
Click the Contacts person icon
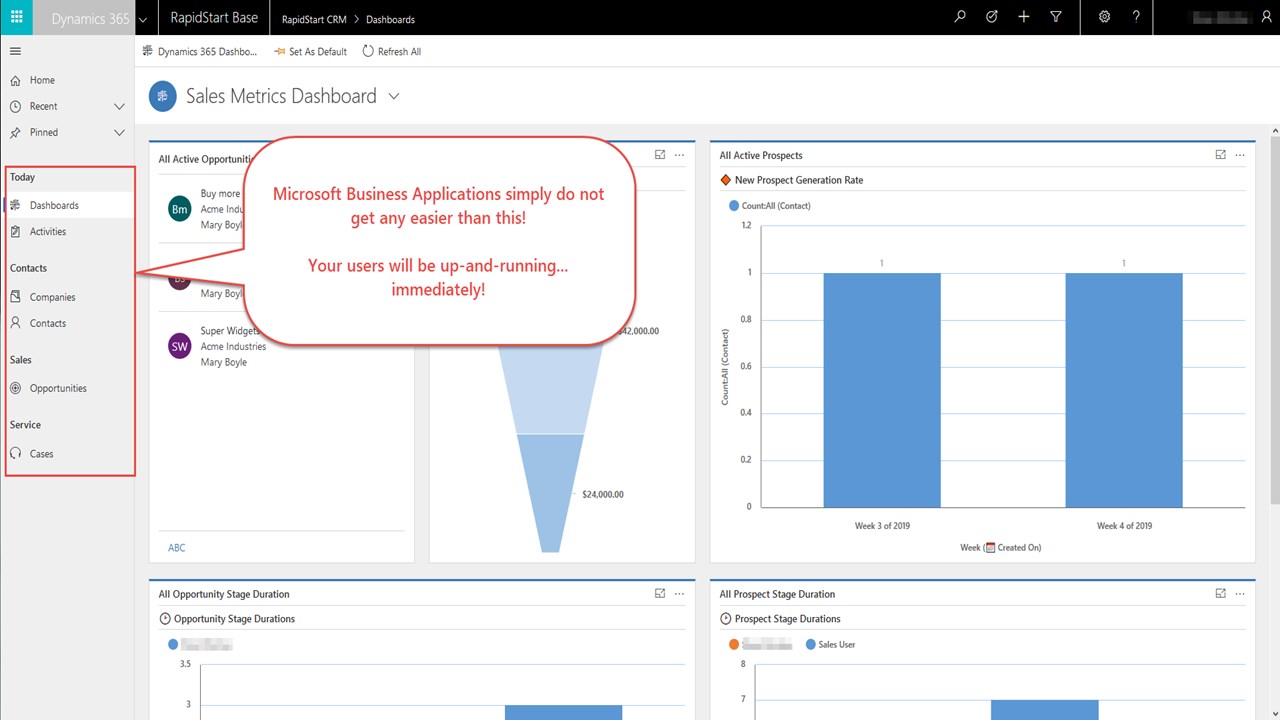15,323
